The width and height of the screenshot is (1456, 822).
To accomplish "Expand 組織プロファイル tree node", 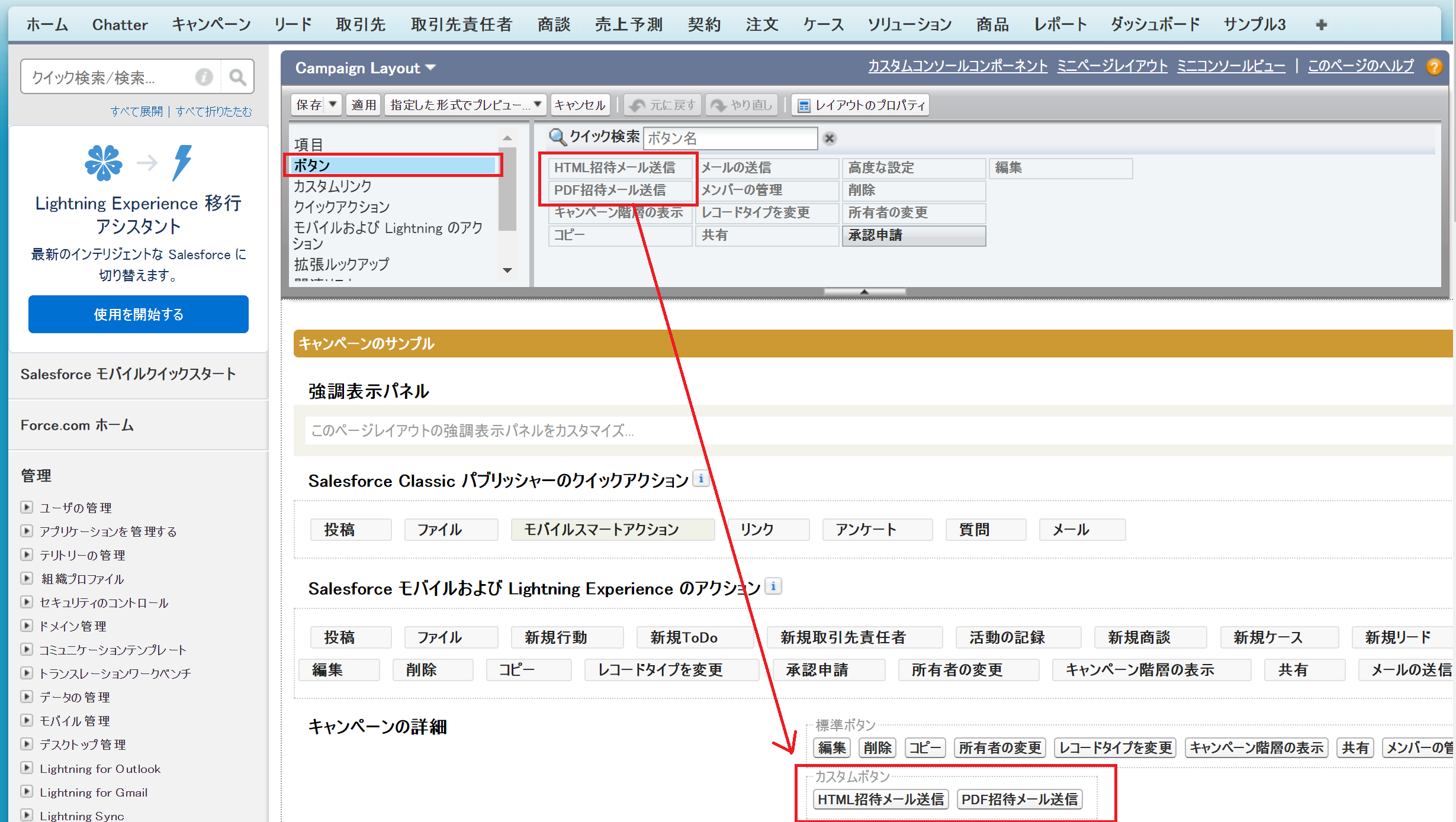I will pyautogui.click(x=26, y=578).
